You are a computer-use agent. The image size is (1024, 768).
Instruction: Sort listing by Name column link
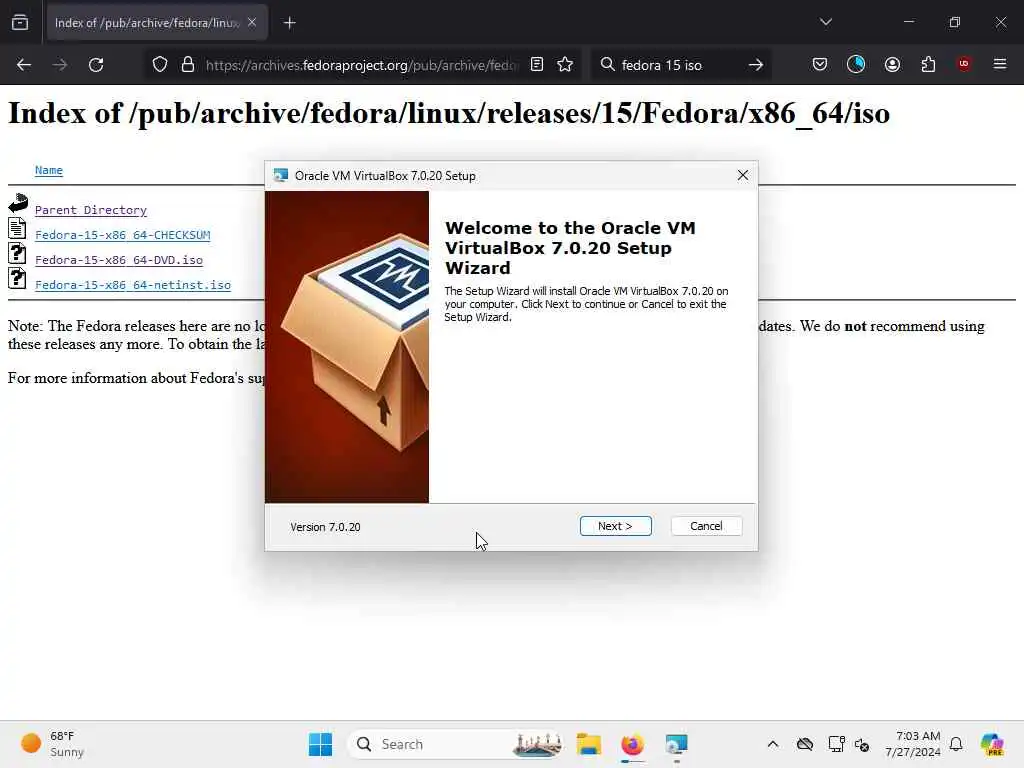(49, 170)
